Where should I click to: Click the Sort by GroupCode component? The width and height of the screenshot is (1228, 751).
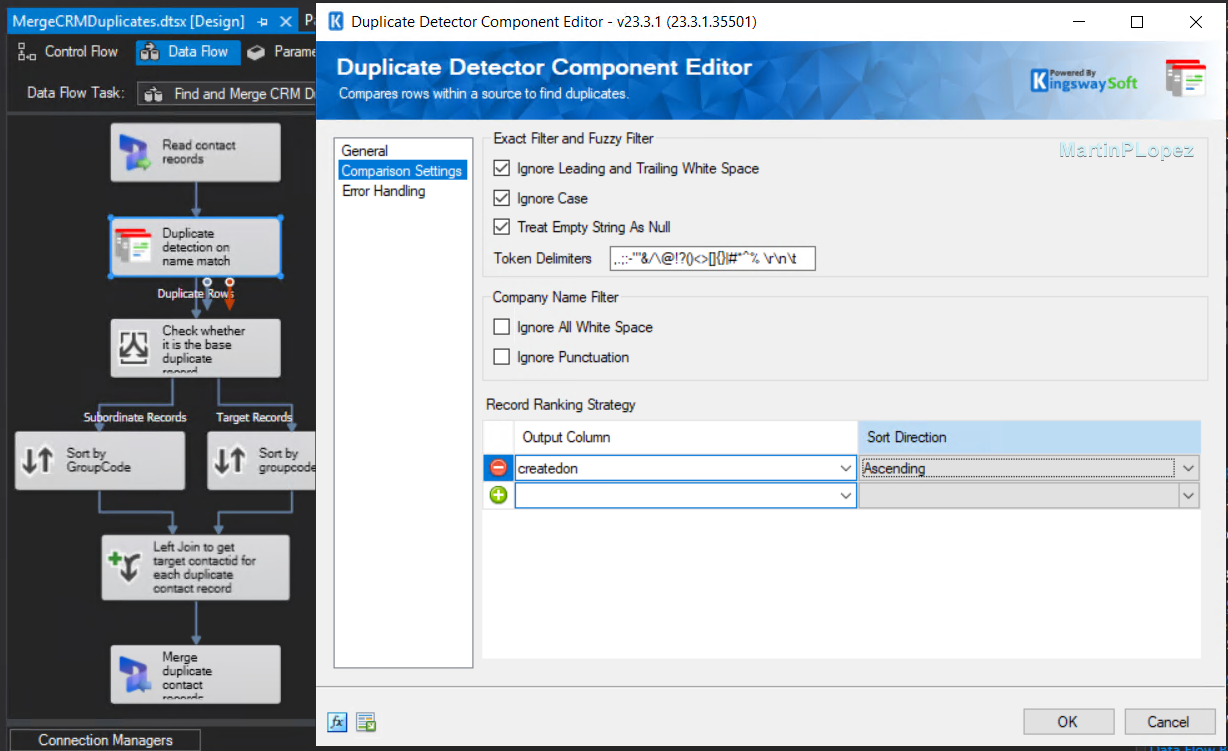click(x=100, y=461)
